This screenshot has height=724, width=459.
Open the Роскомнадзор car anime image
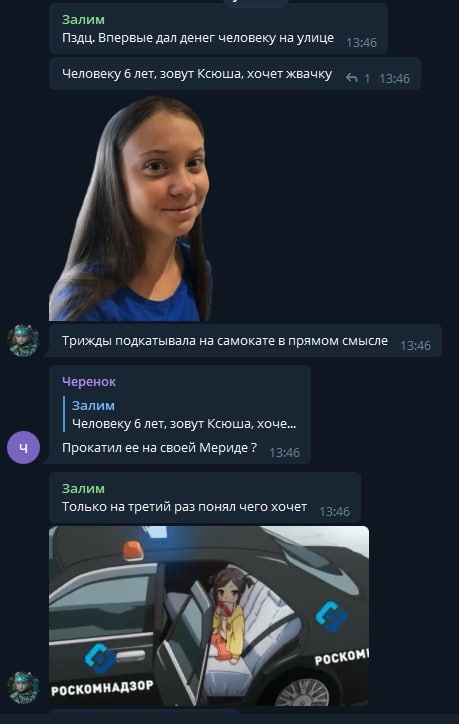[209, 615]
